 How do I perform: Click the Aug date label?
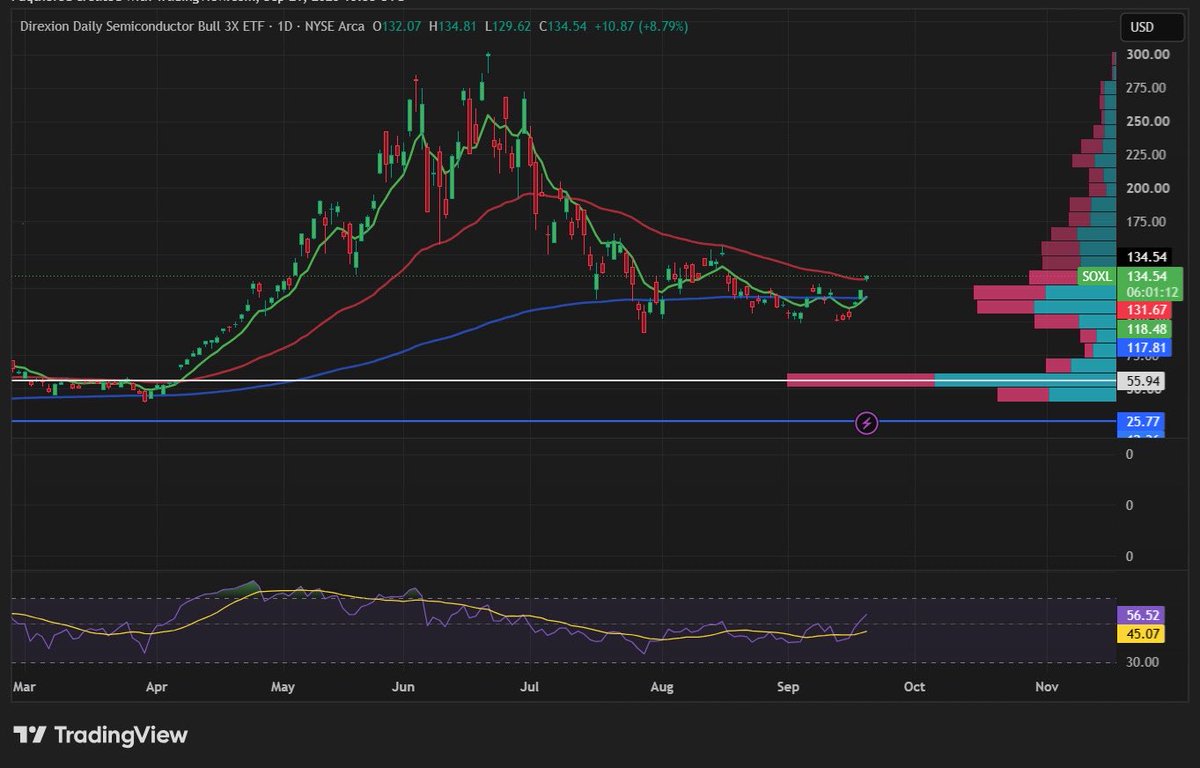tap(661, 687)
